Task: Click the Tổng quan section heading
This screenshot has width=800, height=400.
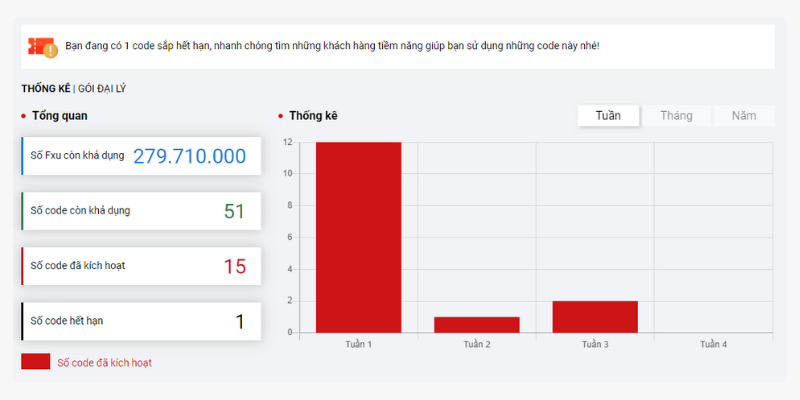Action: pos(59,116)
